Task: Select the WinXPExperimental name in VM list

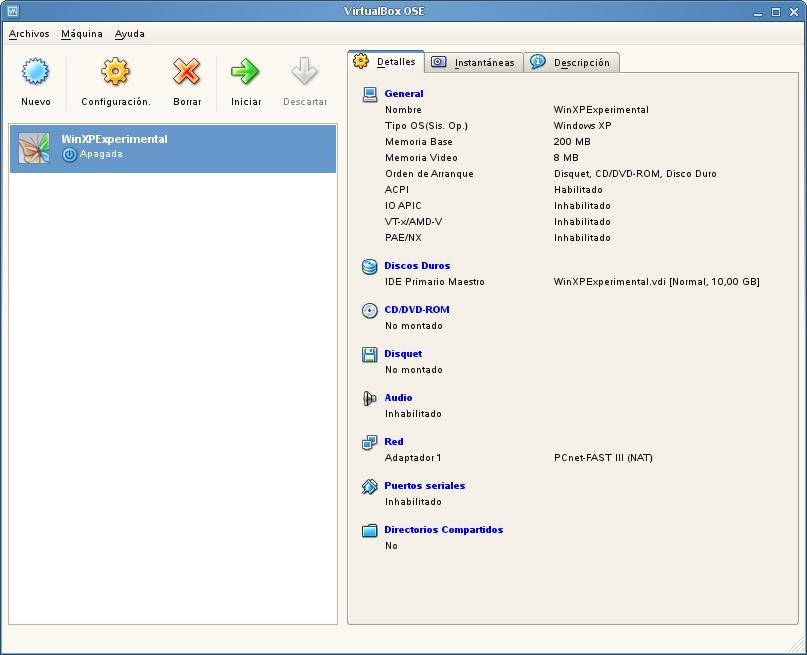Action: click(x=114, y=139)
